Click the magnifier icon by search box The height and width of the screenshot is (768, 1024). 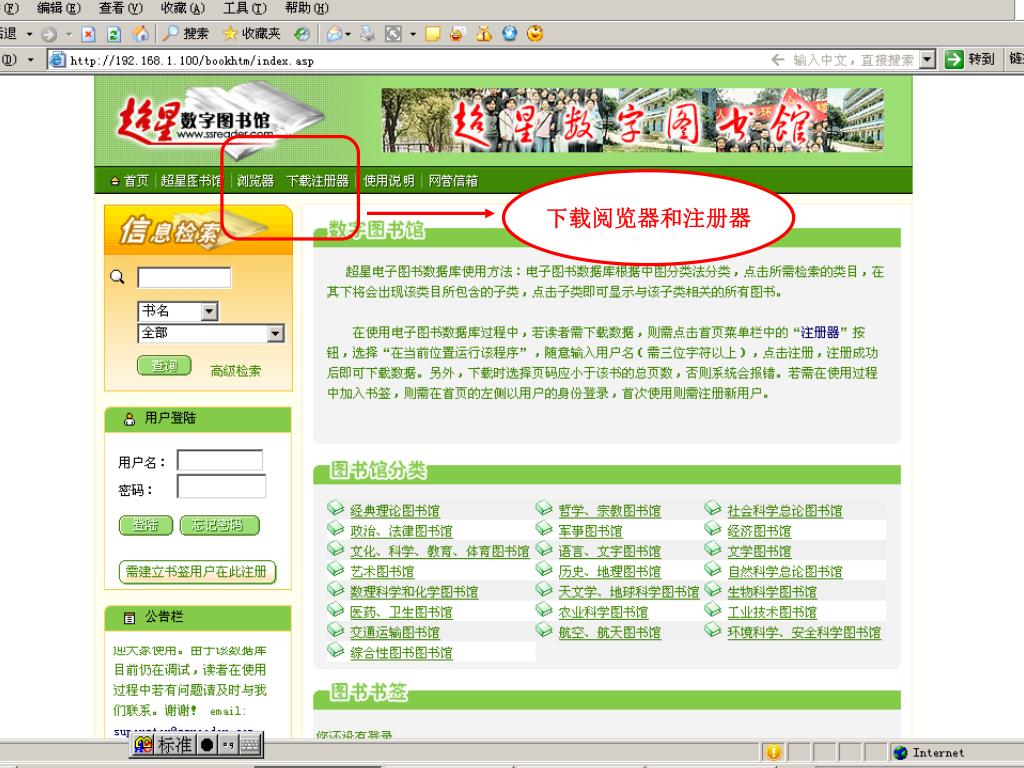coord(117,277)
